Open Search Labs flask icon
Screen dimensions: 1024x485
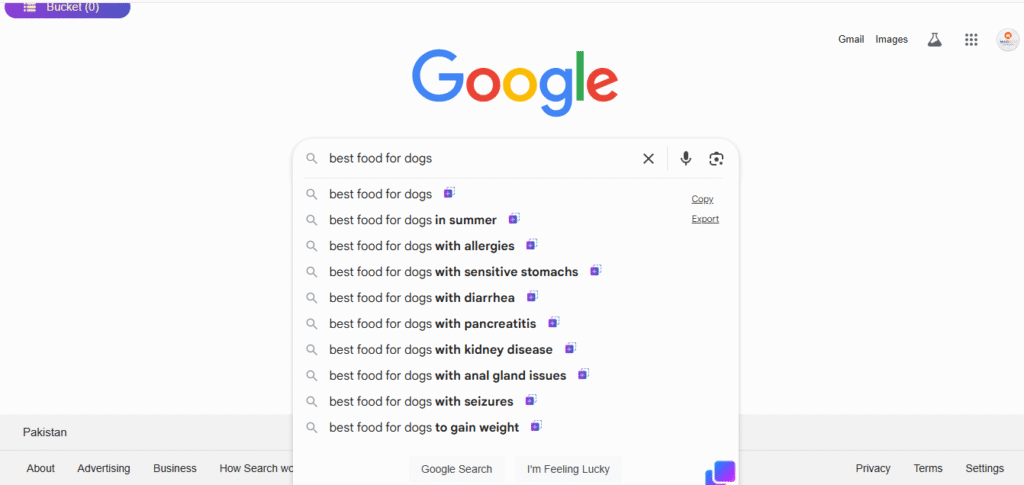[x=935, y=40]
